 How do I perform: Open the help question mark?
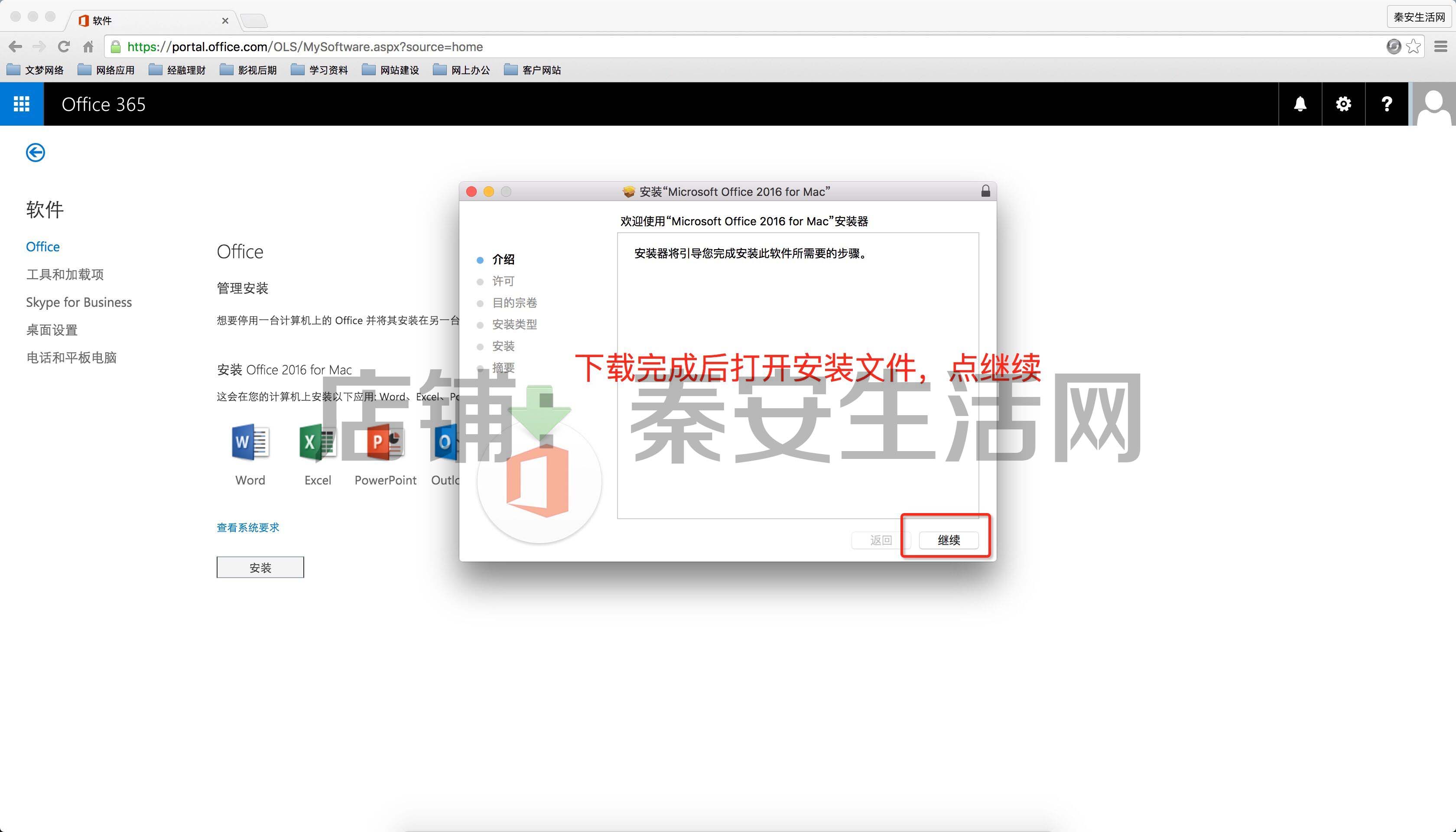[1387, 104]
